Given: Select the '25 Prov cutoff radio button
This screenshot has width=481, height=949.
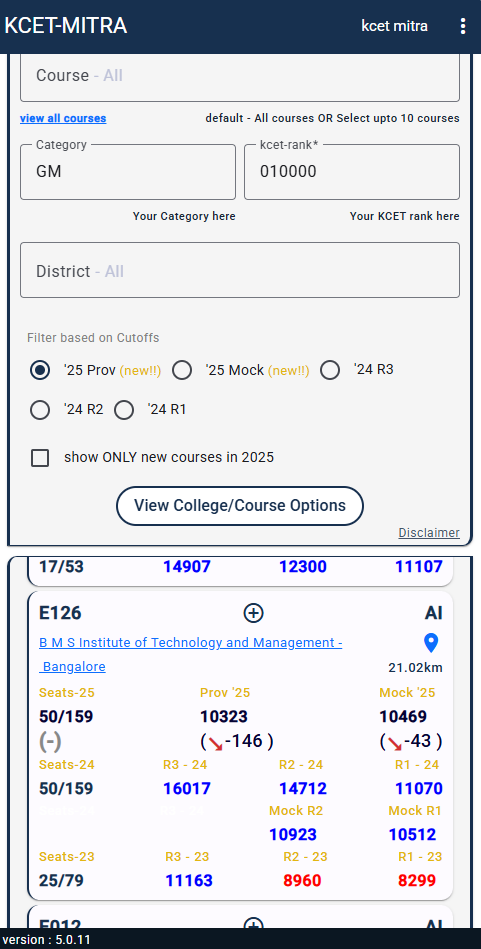Looking at the screenshot, I should coord(40,370).
